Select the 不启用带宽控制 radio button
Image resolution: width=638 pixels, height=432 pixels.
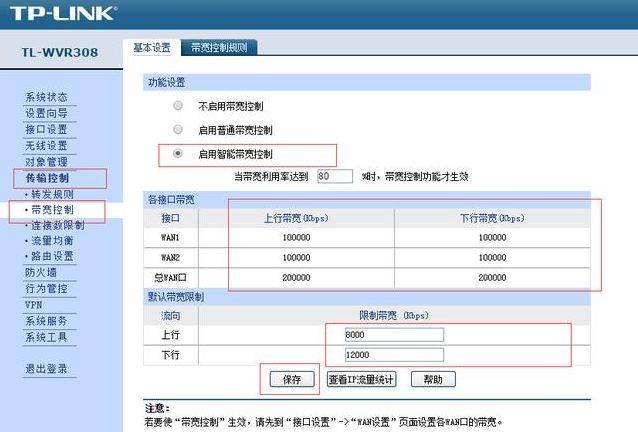tap(178, 106)
